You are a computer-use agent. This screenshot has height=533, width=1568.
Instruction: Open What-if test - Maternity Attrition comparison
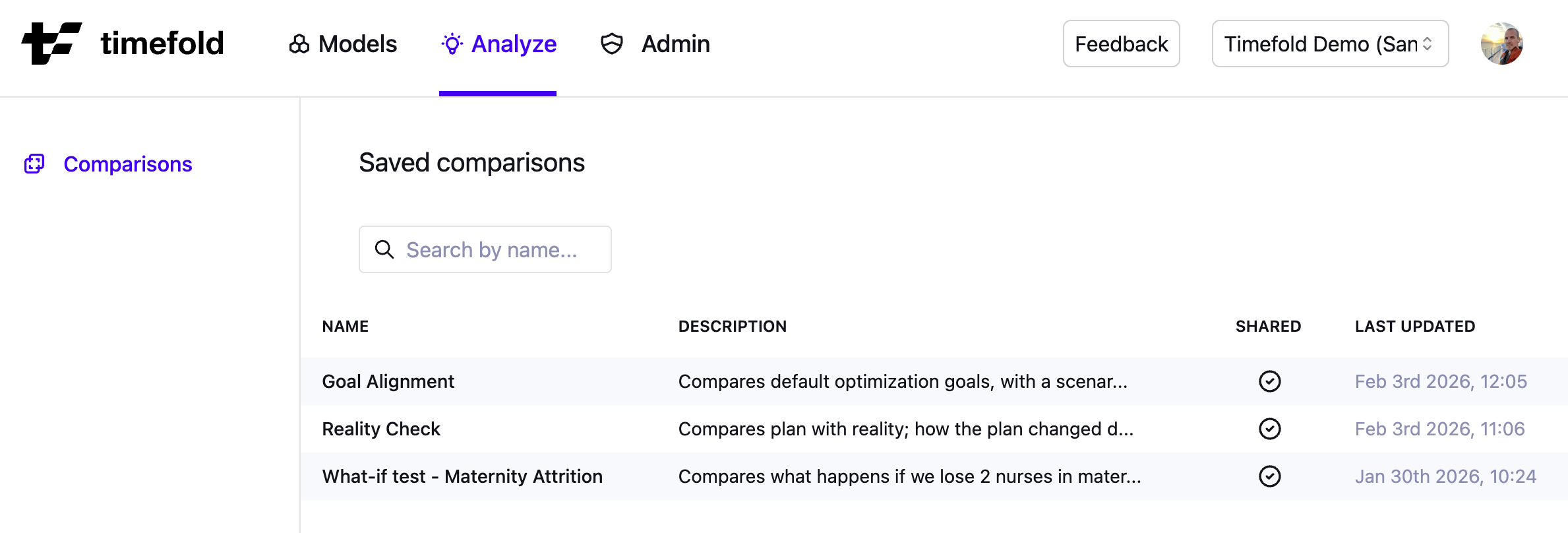(x=462, y=476)
